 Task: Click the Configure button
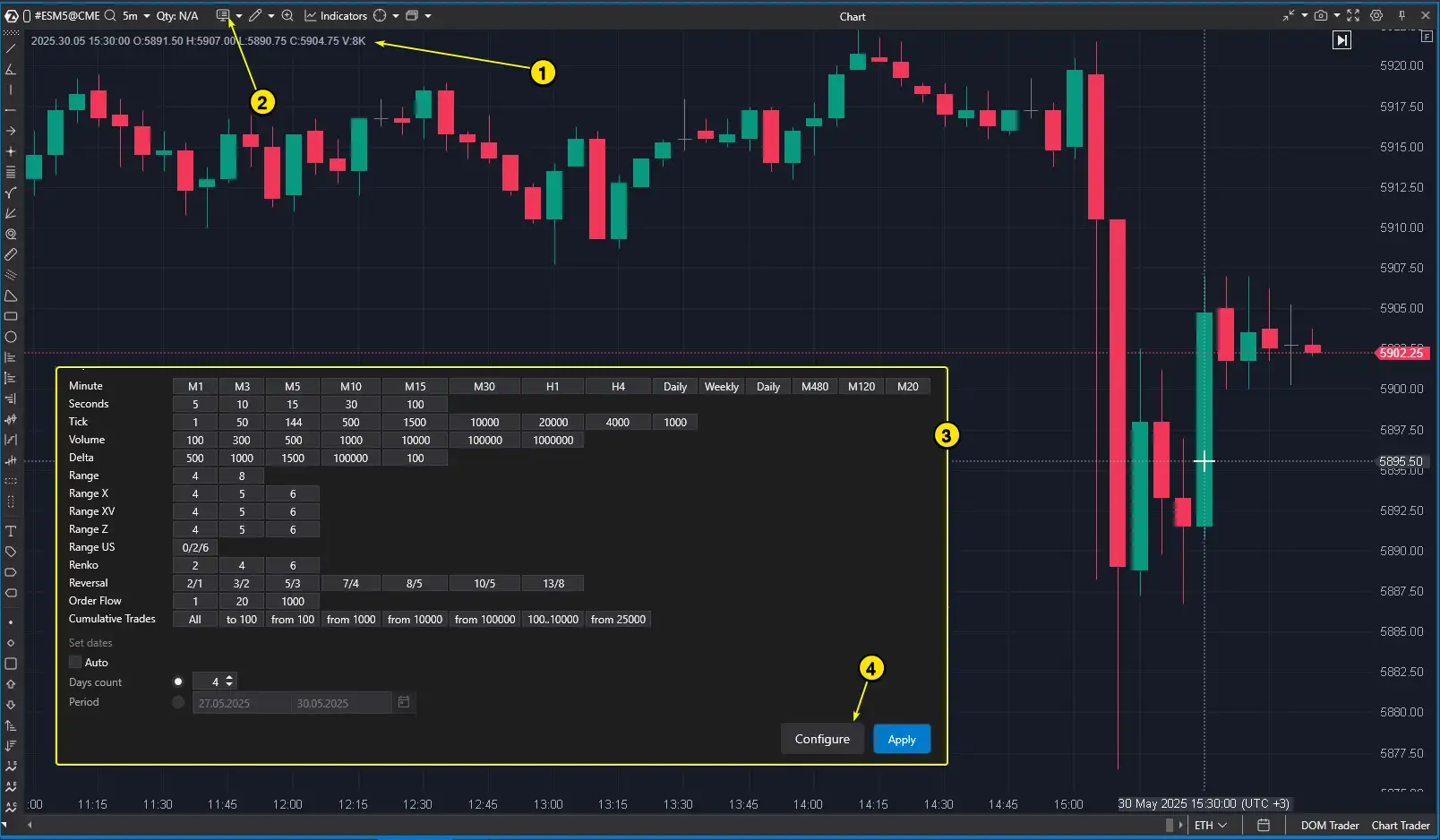coord(821,738)
